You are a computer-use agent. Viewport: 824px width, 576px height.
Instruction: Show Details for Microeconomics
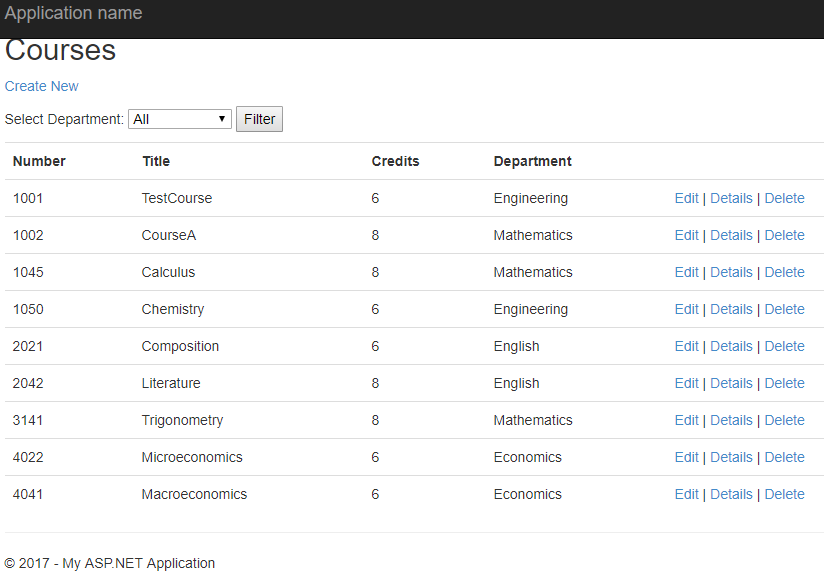(x=731, y=457)
